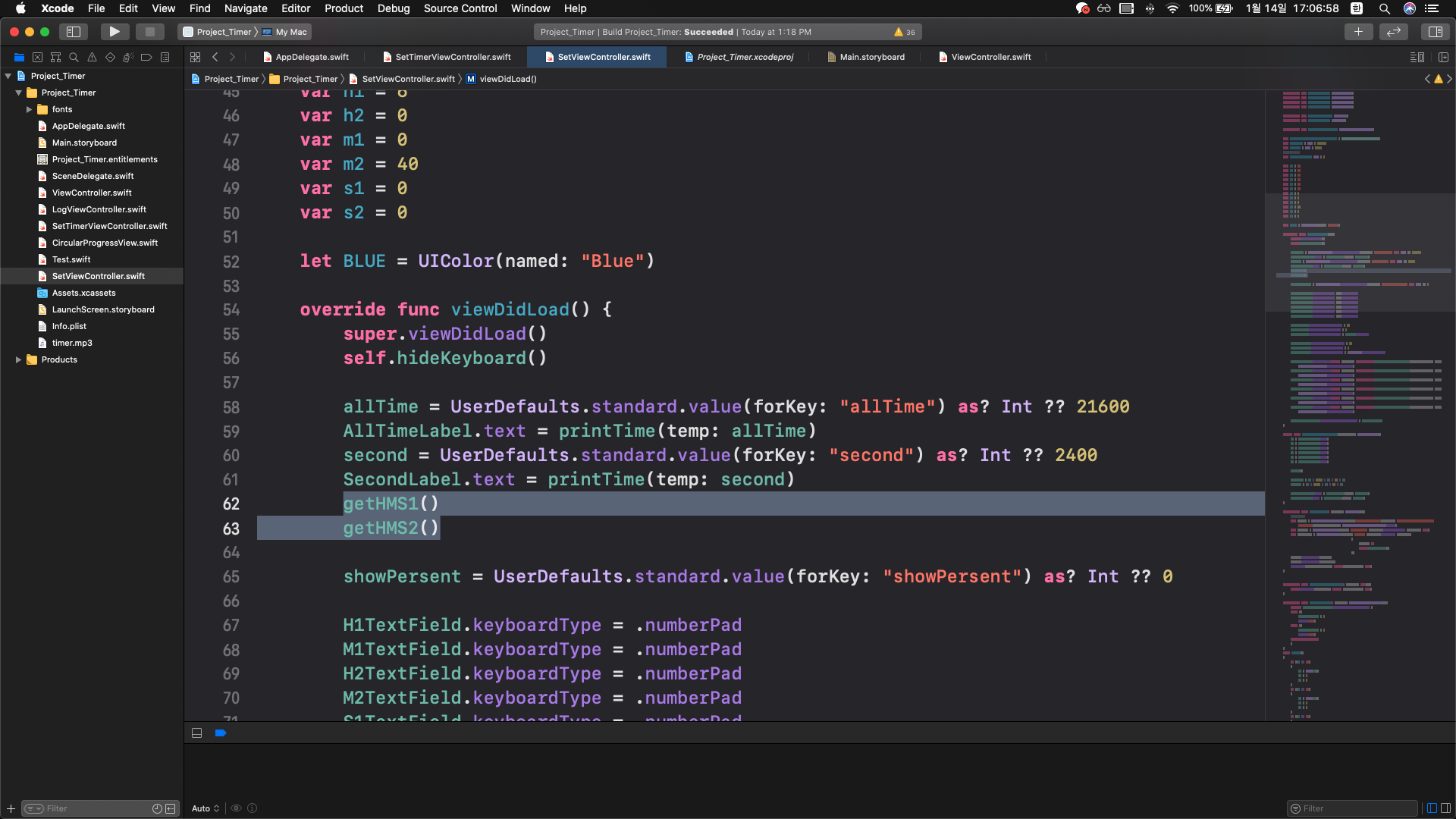Click the 36 warnings indicator
Viewport: 1456px width, 819px height.
(905, 32)
